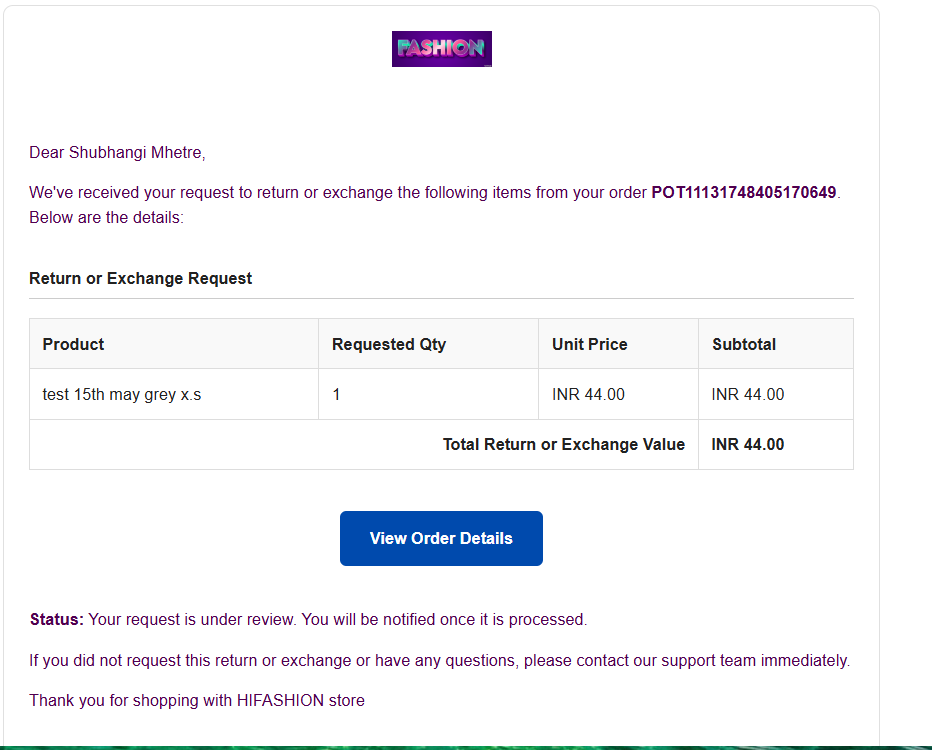Open the View Order Details button
This screenshot has width=932, height=750.
(441, 538)
